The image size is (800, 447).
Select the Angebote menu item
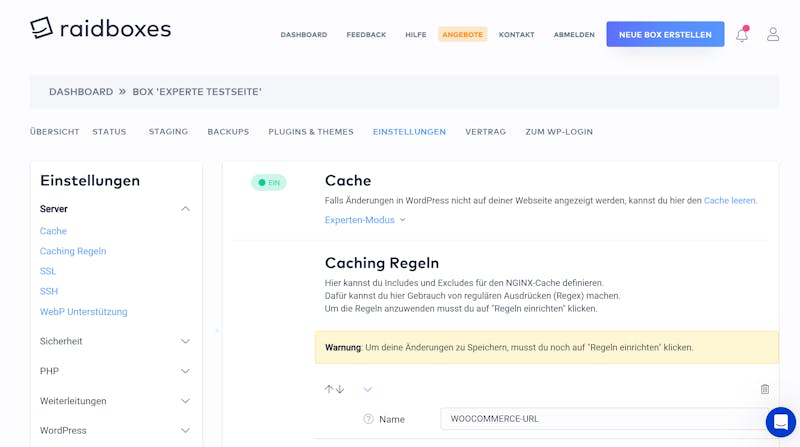point(462,34)
